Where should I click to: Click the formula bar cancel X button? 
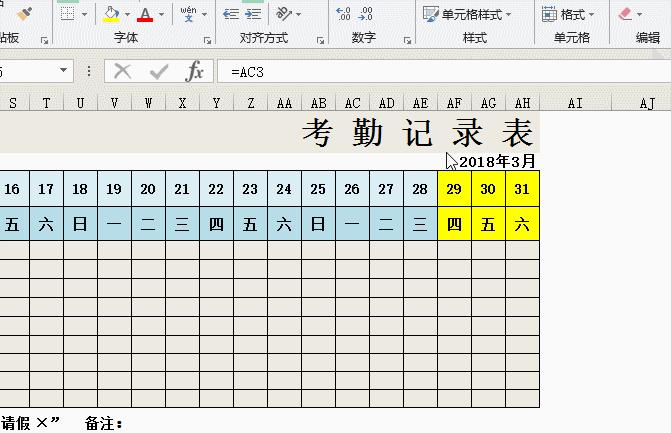[x=122, y=71]
